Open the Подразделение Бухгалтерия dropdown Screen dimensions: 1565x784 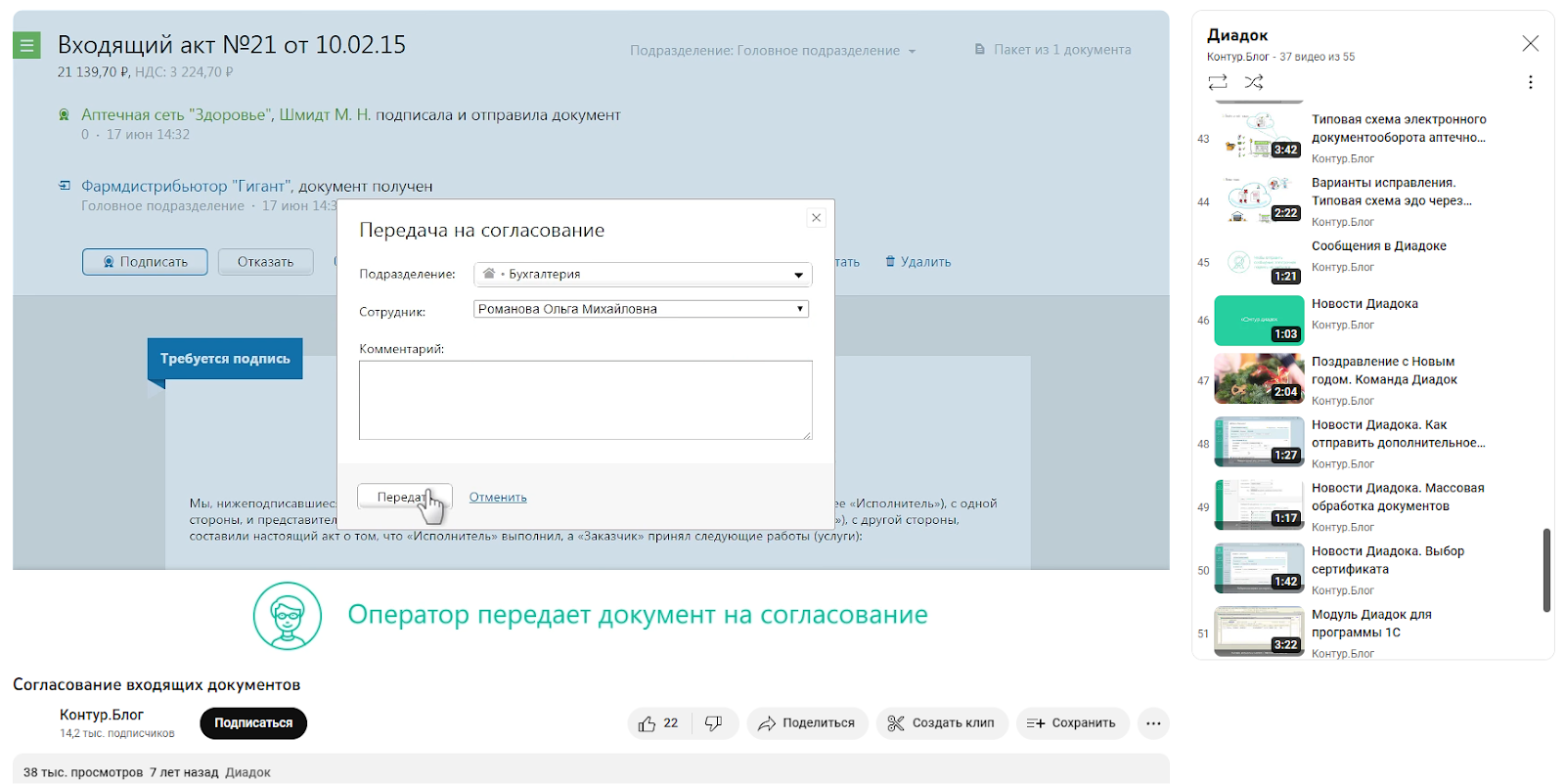point(643,275)
